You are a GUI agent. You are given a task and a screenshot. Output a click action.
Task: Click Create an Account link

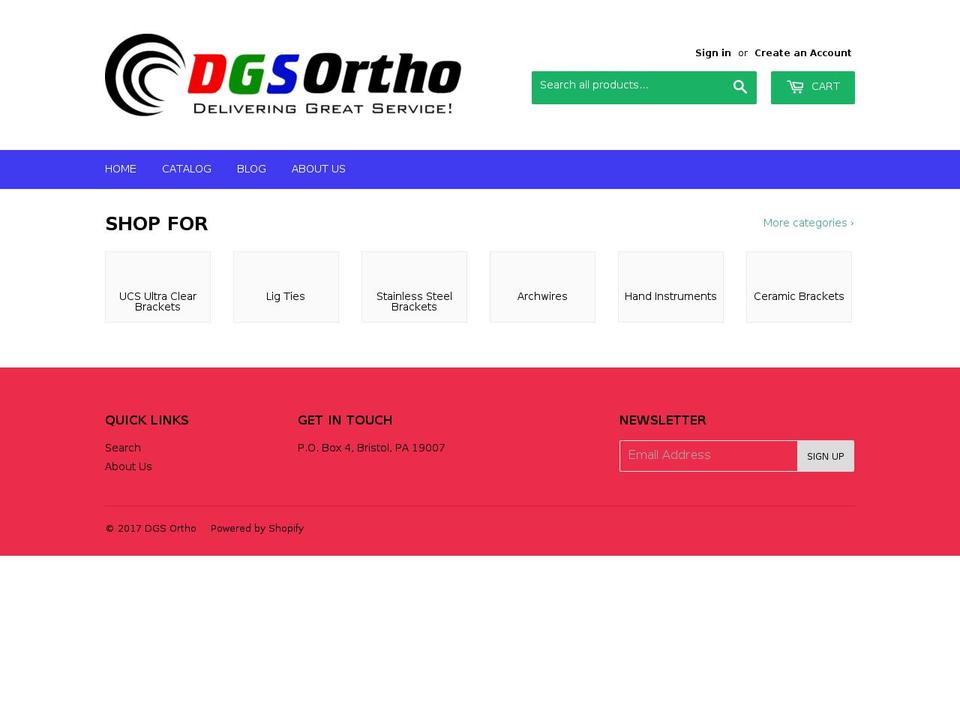click(x=803, y=53)
